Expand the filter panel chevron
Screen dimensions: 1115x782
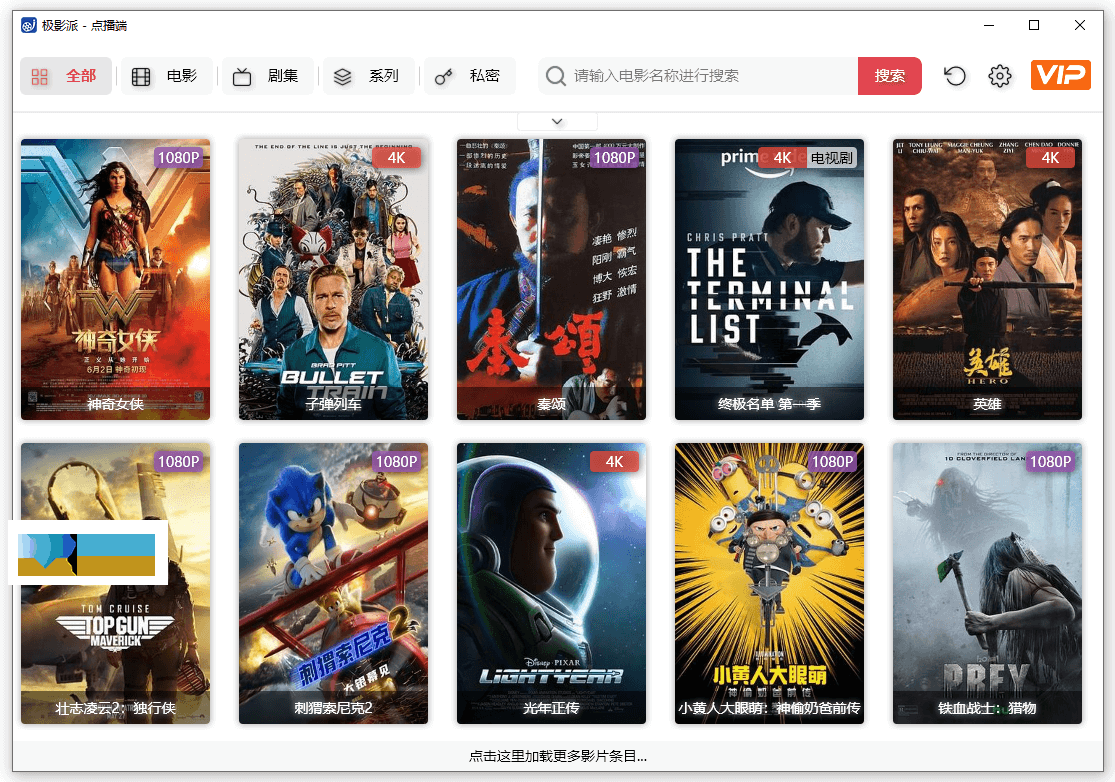pos(558,122)
